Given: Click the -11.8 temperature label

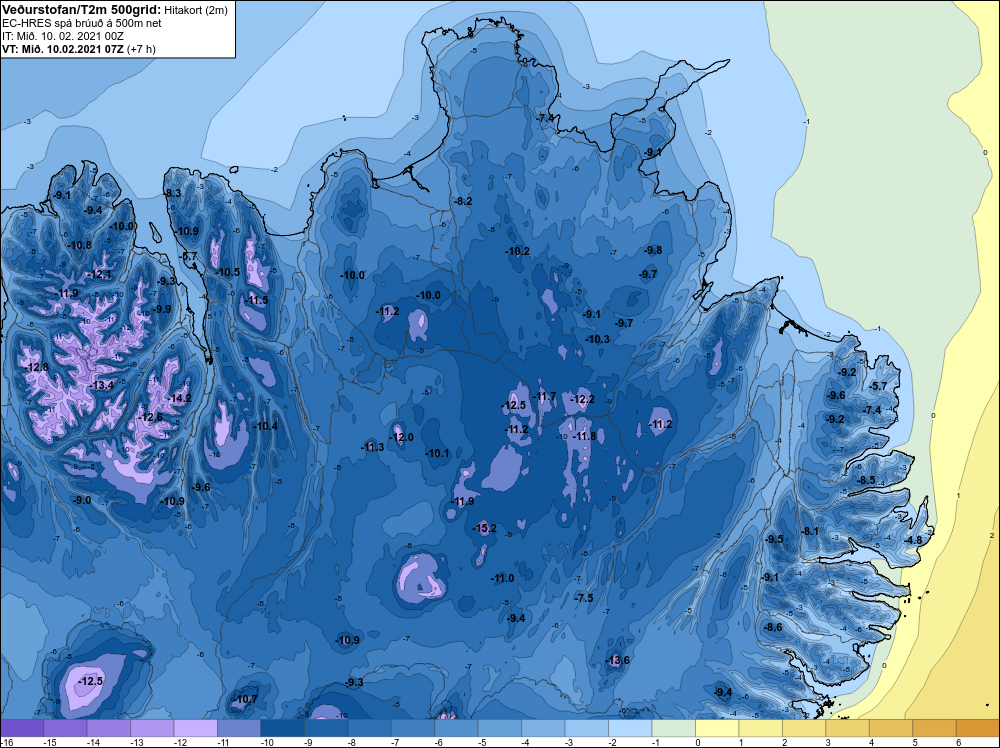Looking at the screenshot, I should [x=584, y=436].
